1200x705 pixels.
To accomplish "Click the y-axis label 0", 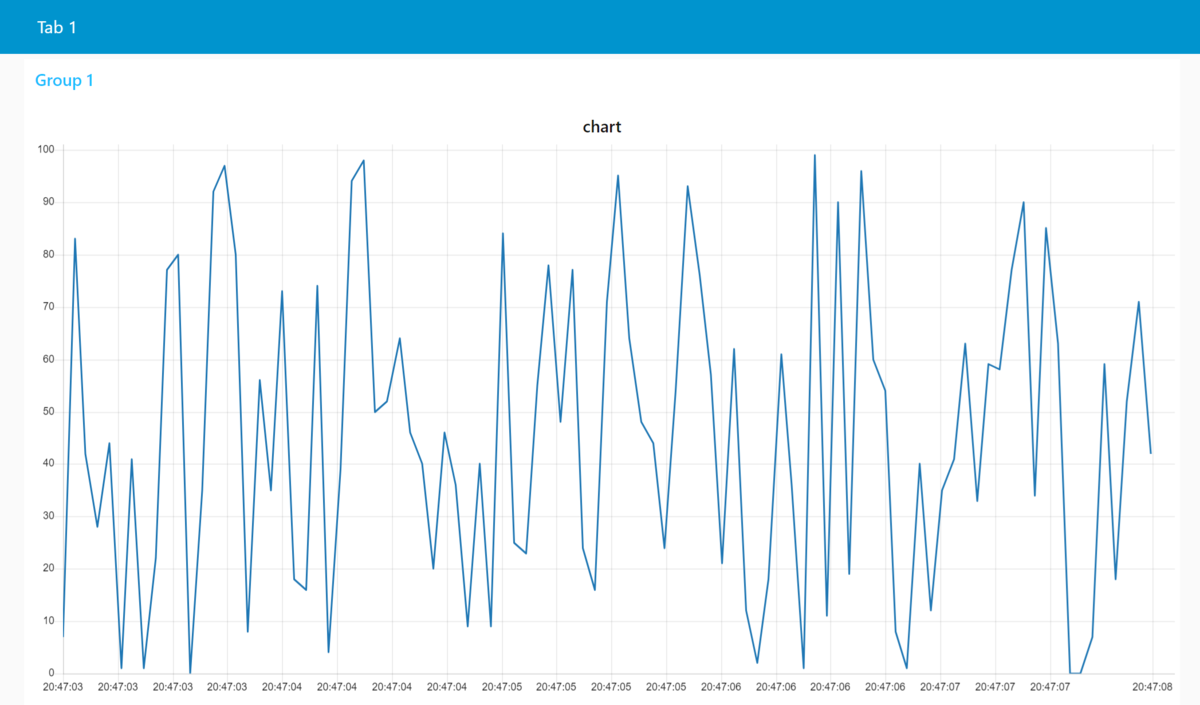I will (x=53, y=673).
